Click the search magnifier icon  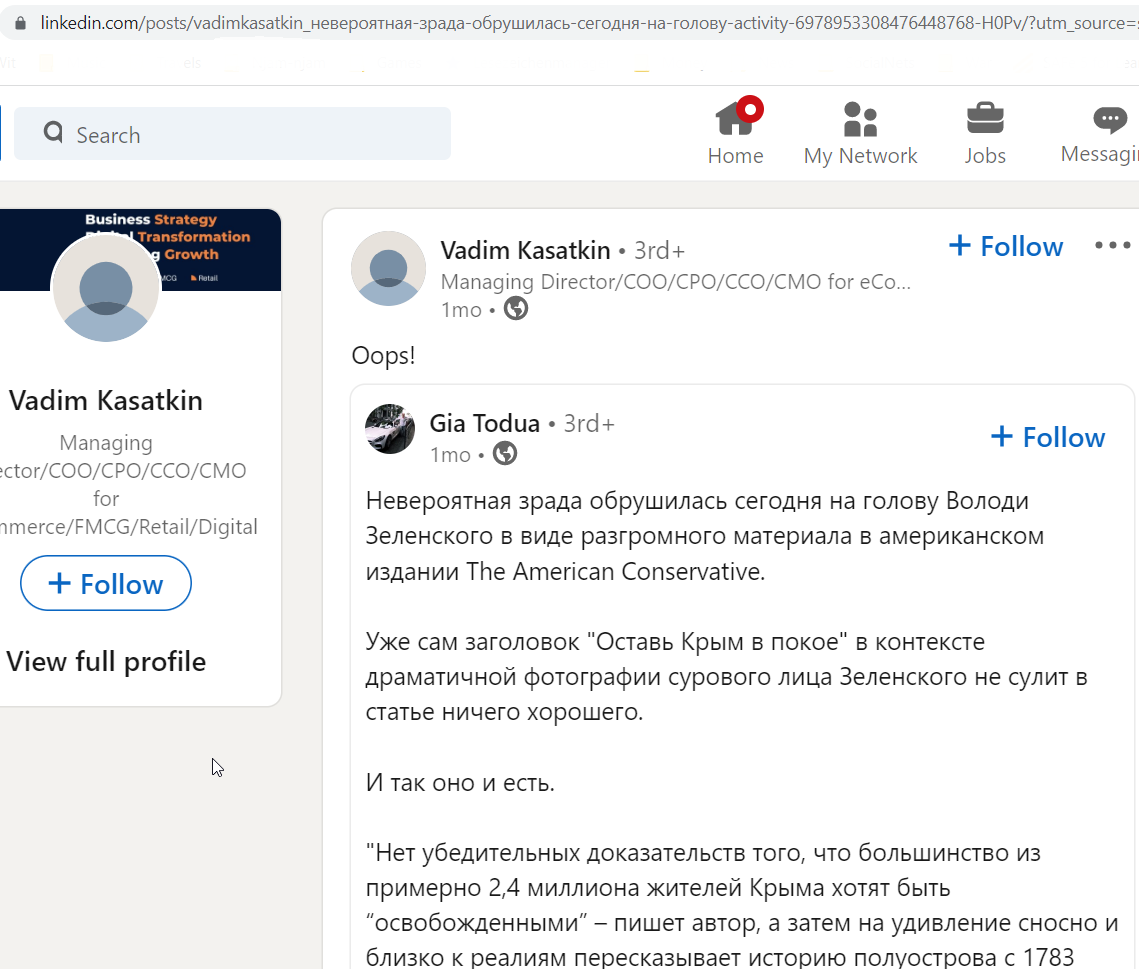53,132
